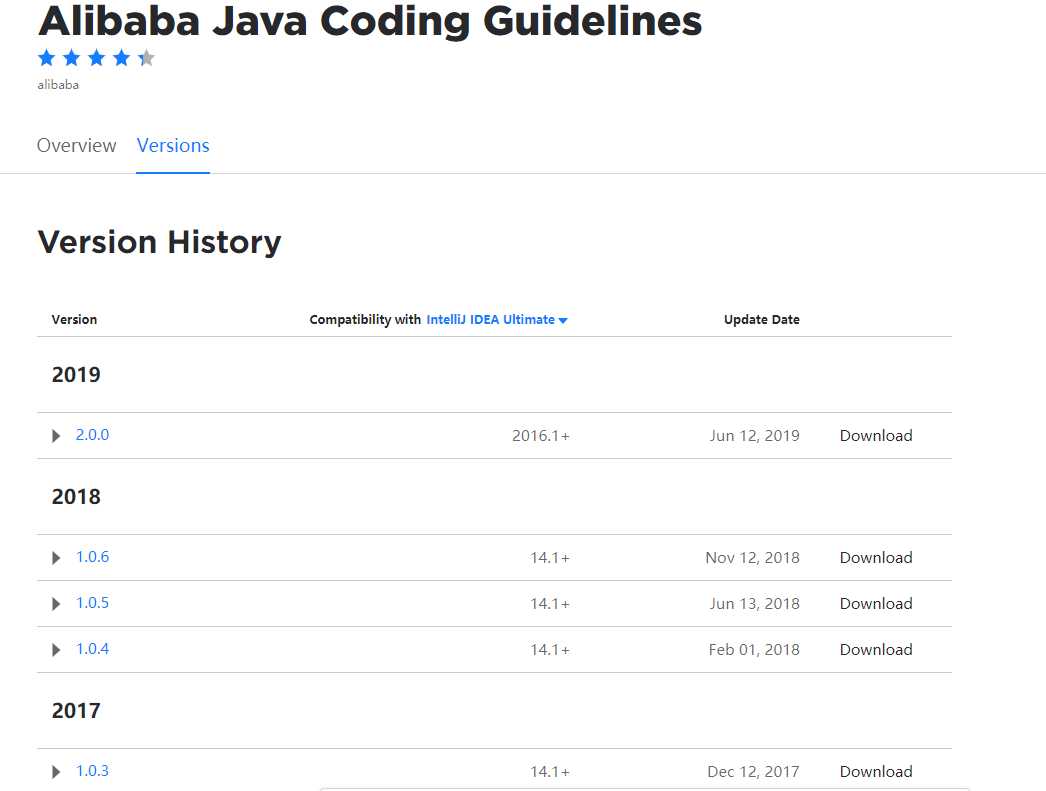Click the Jun 13, 2018 update date
This screenshot has height=791, width=1046.
click(754, 604)
